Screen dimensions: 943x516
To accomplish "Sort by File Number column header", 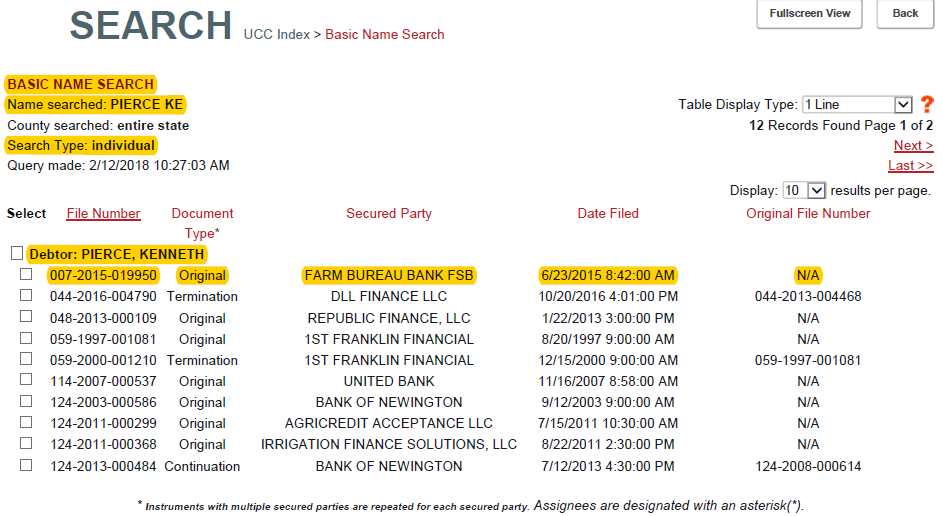I will (x=103, y=213).
